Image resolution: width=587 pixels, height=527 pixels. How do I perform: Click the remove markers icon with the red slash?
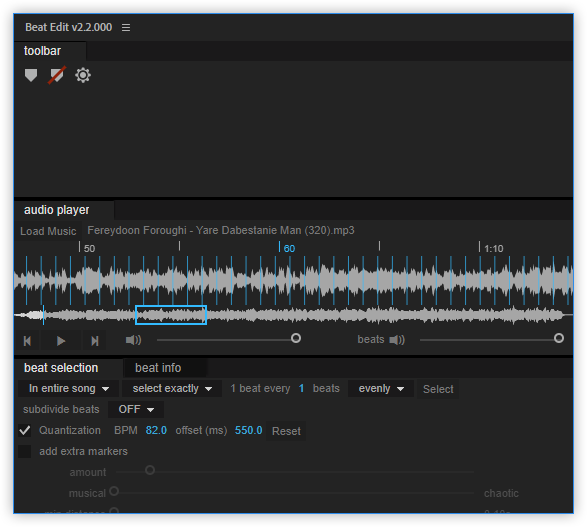(57, 75)
